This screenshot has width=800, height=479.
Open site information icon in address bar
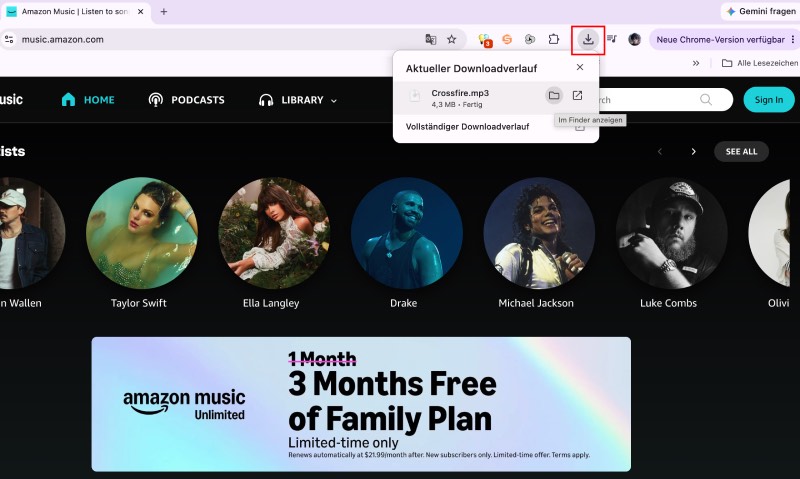click(9, 39)
